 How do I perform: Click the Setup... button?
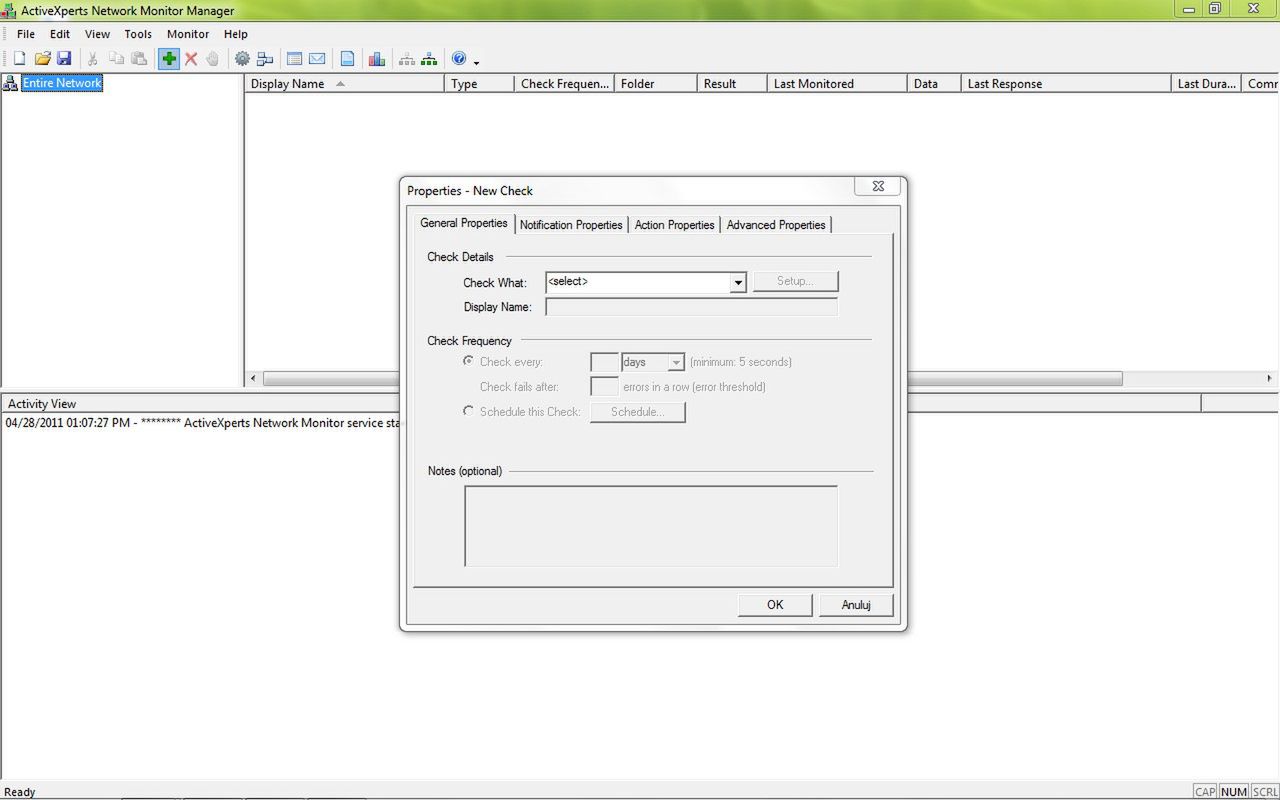click(795, 281)
